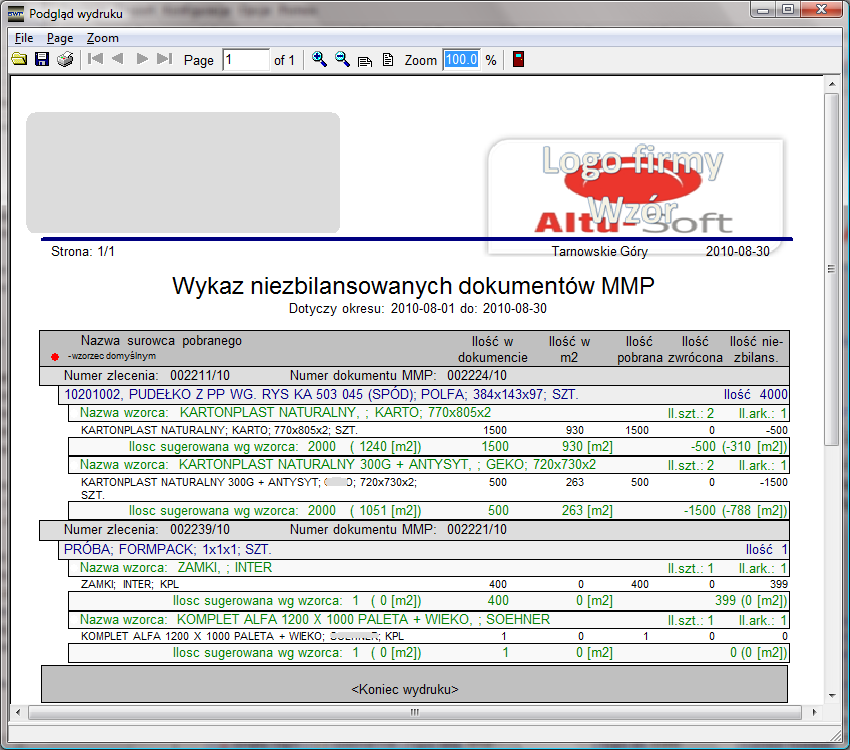Maximize the Podgląd wydruku window
The image size is (850, 750).
pos(788,10)
